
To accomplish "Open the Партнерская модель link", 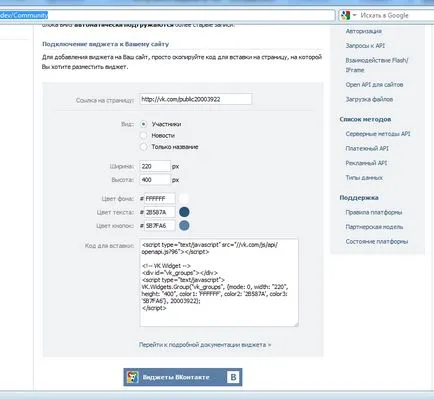I will [374, 227].
